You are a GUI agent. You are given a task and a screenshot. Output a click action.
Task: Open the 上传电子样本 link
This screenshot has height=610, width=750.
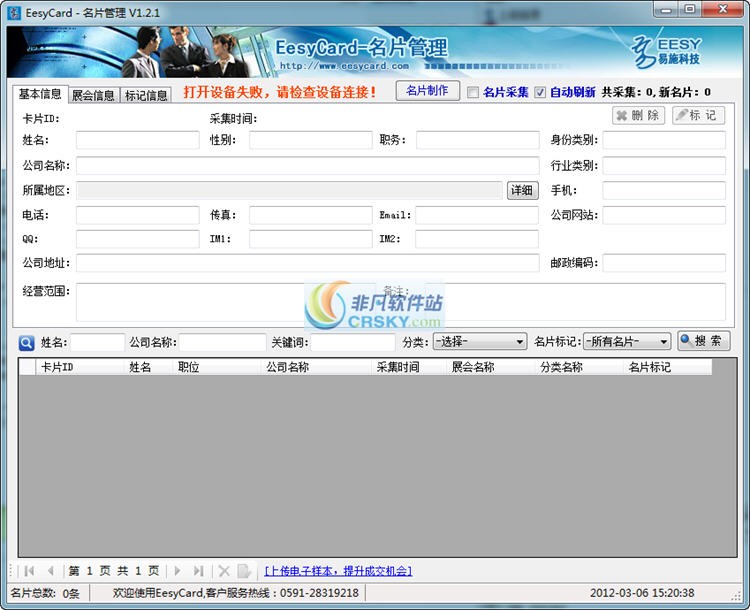tap(338, 571)
